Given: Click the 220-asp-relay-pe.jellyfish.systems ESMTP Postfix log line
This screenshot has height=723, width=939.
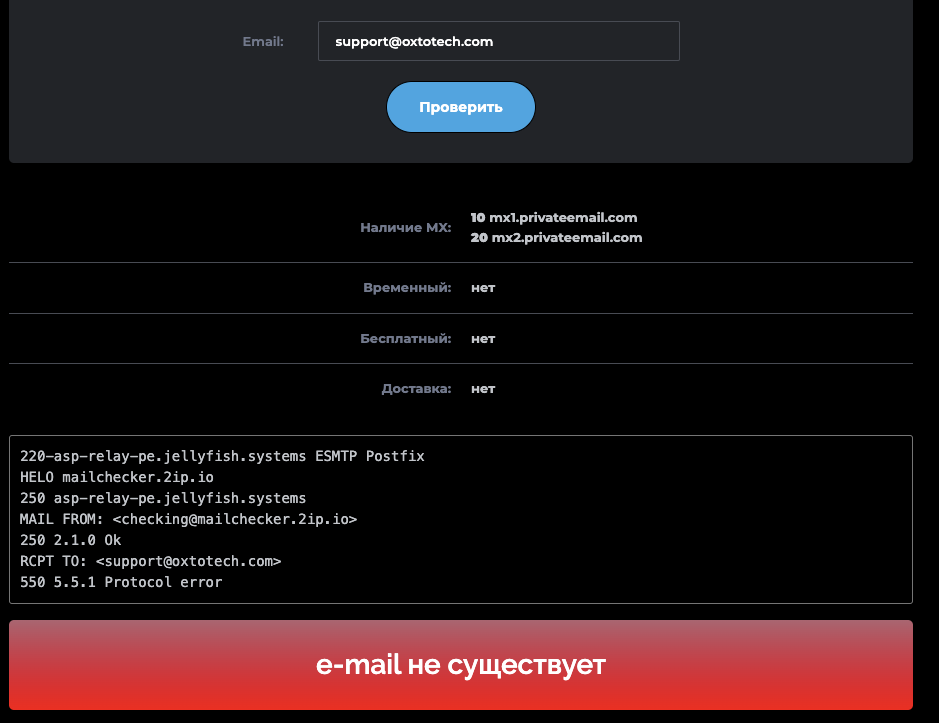Looking at the screenshot, I should click(x=222, y=456).
